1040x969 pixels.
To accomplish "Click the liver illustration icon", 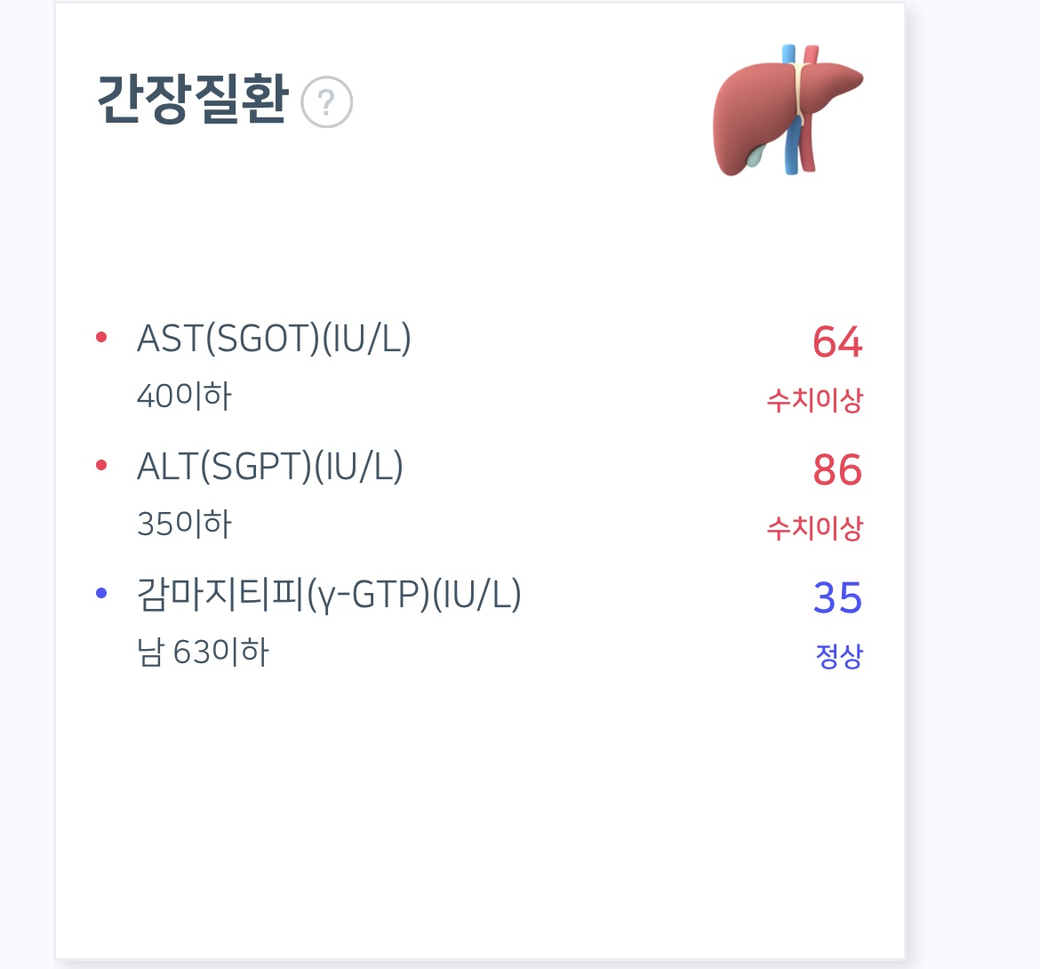I will coord(787,109).
